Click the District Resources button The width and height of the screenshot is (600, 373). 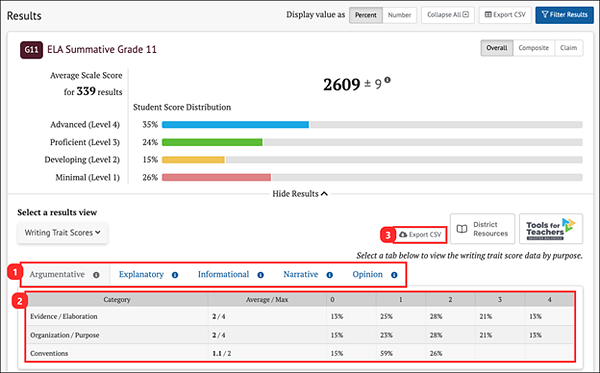click(x=482, y=229)
